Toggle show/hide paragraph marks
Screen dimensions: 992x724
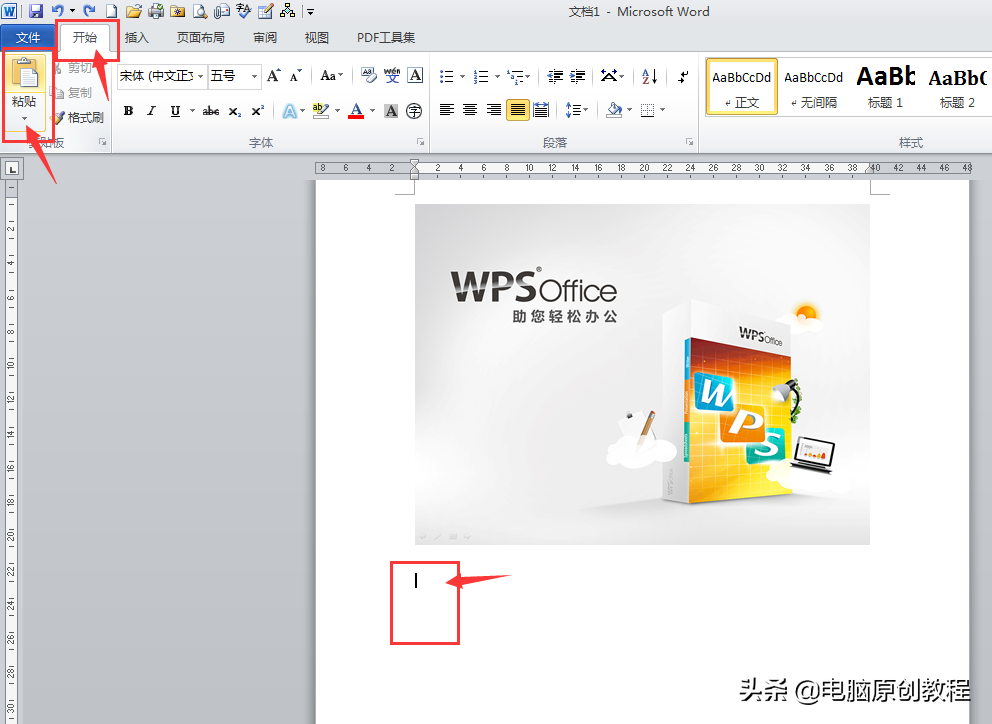683,77
